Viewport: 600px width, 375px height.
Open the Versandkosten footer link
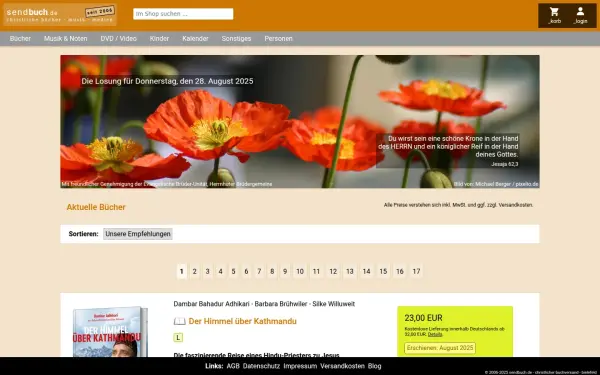point(342,366)
